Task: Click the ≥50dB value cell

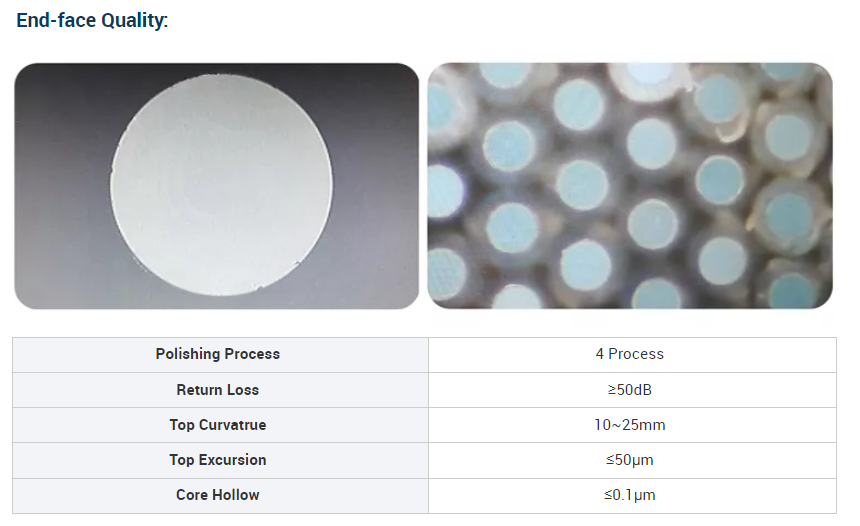Action: 630,390
